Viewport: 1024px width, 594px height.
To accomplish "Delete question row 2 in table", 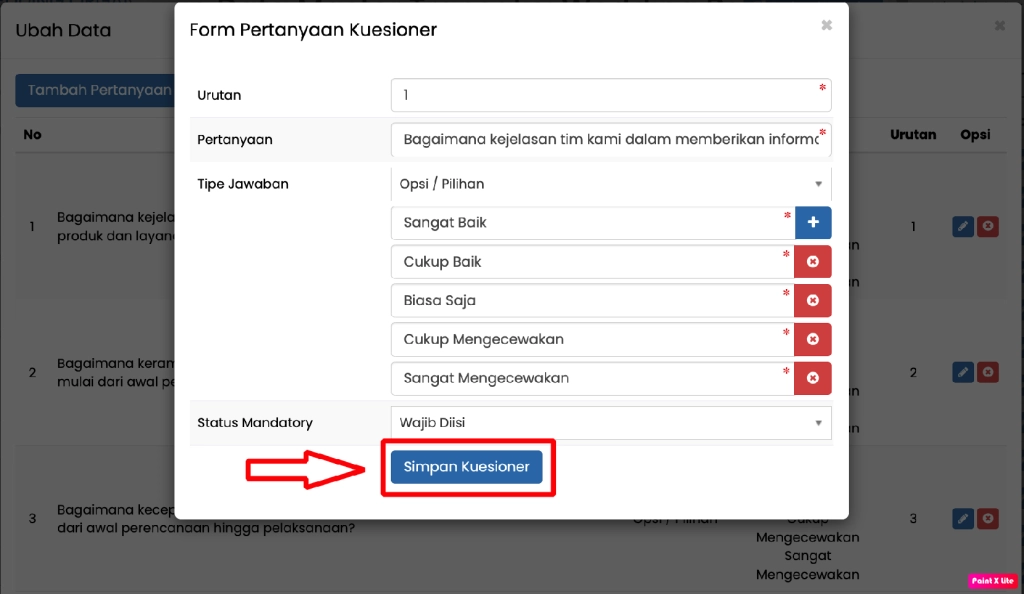I will (x=988, y=372).
